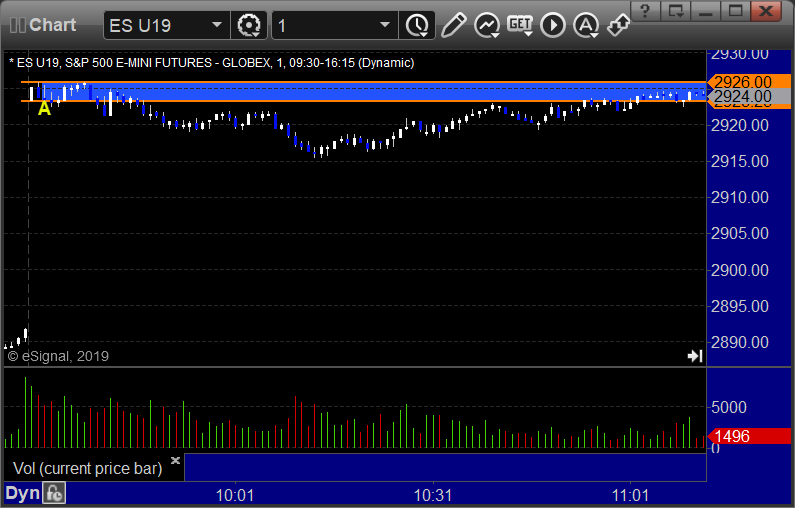Click the 2900.00 price axis label
This screenshot has height=508, width=795.
740,270
